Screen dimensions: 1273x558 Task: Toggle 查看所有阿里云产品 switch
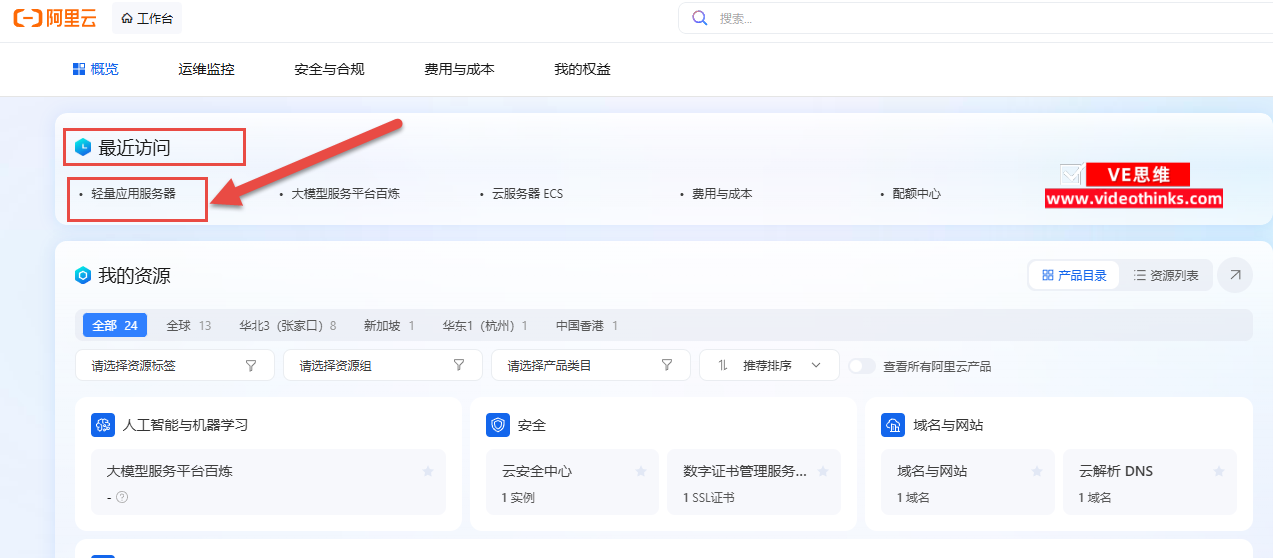[861, 366]
